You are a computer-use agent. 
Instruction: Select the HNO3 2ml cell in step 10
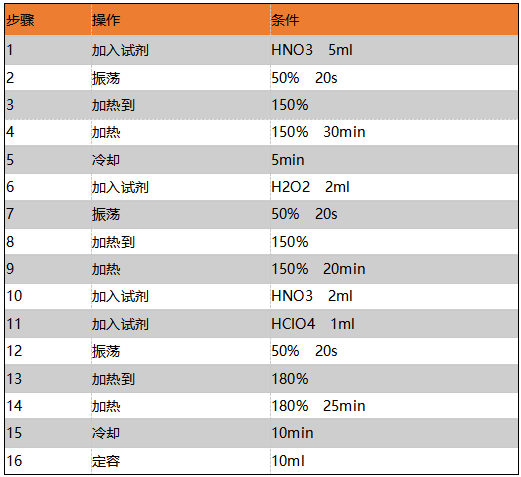pyautogui.click(x=394, y=296)
